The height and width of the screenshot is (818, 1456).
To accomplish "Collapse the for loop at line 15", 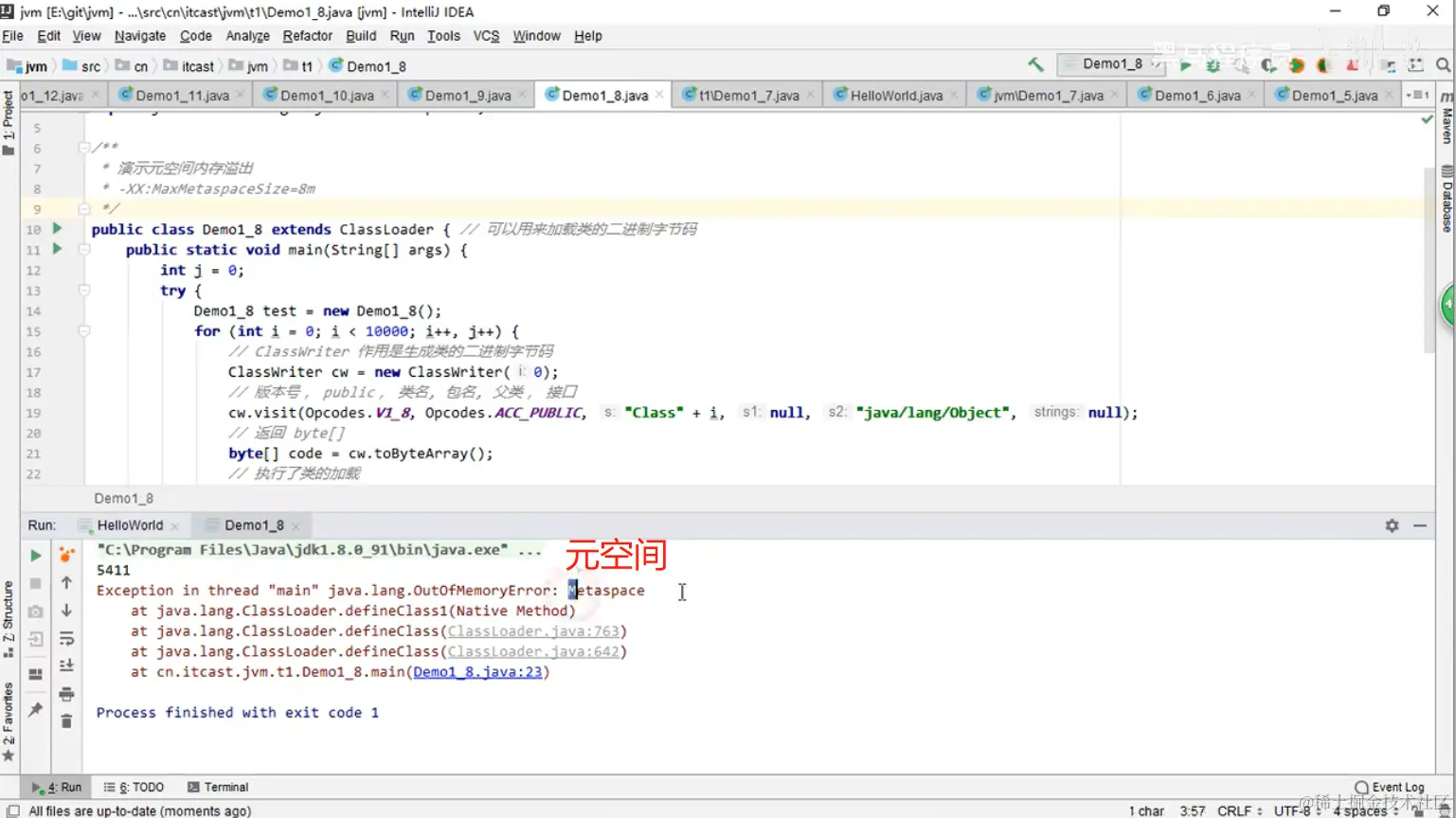I will 83,331.
